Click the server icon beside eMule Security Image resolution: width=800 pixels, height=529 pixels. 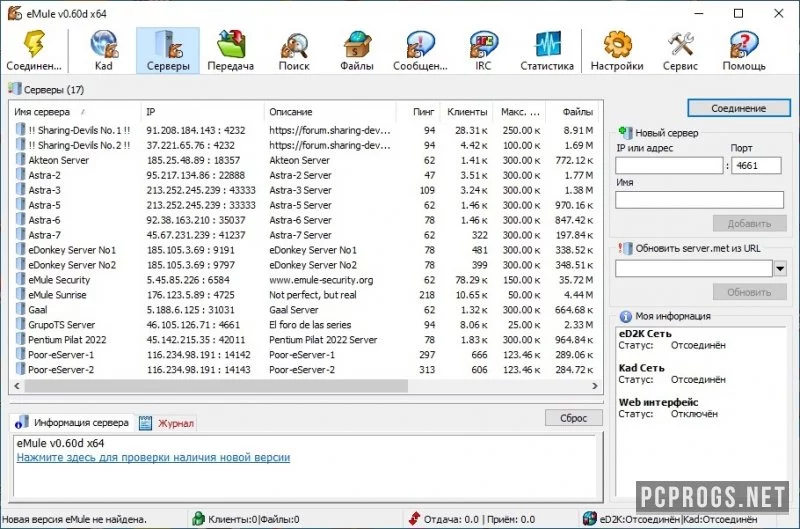pos(20,279)
